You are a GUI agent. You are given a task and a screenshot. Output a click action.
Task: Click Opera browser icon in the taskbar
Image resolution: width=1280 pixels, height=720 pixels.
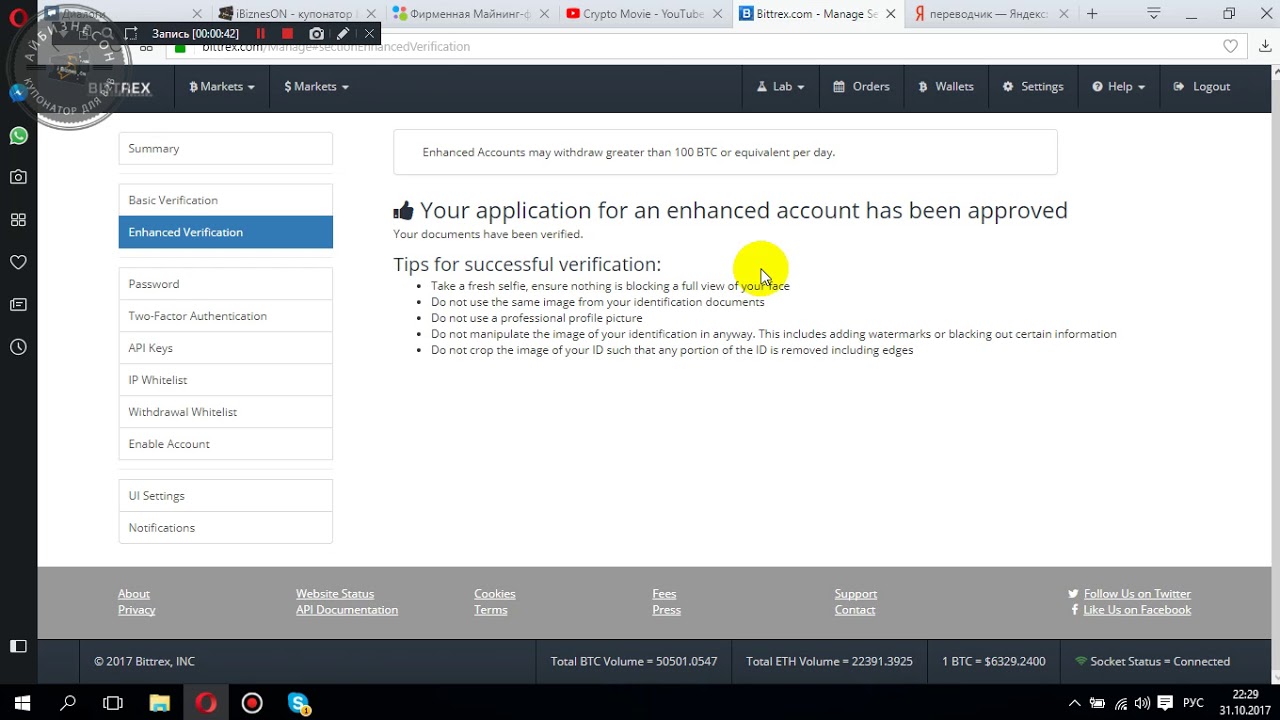(x=206, y=703)
